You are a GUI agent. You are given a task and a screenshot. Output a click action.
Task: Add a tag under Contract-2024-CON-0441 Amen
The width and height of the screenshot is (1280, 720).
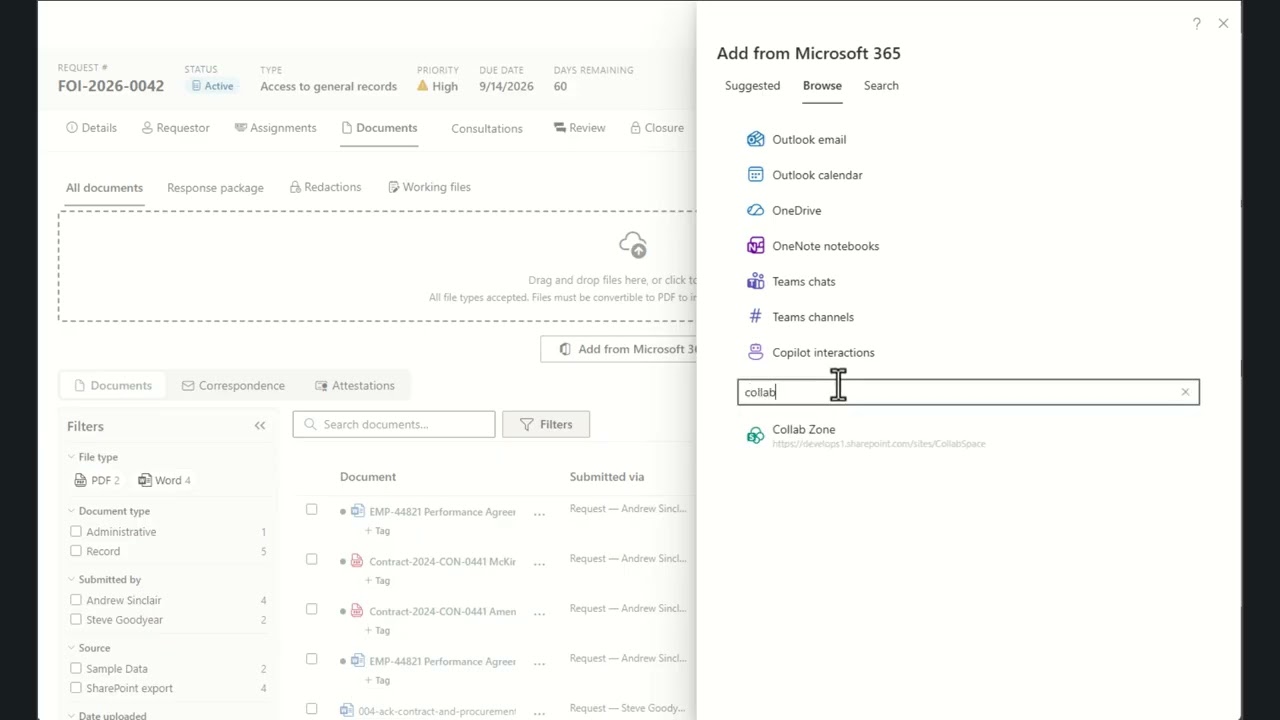click(x=377, y=631)
